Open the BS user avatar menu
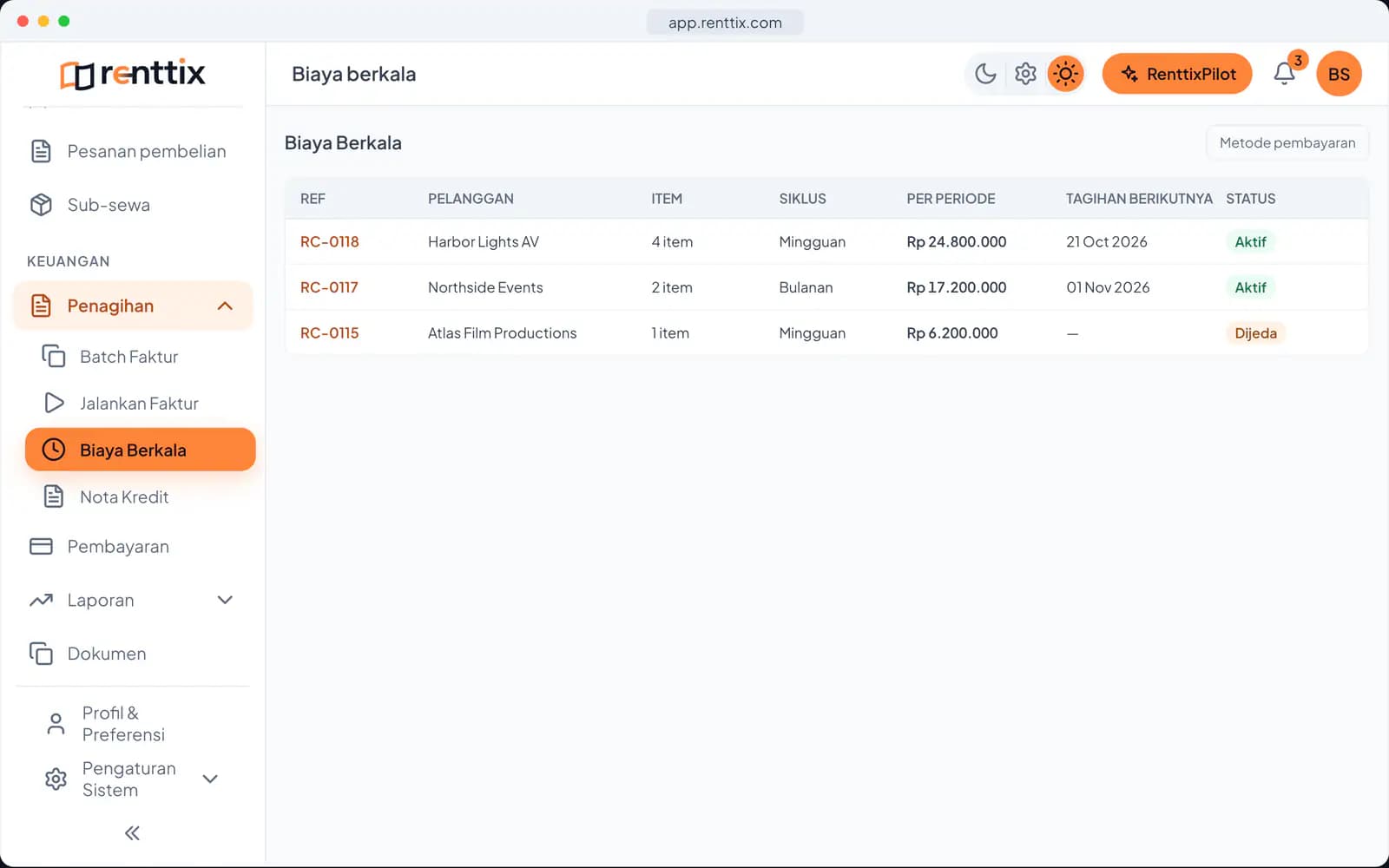Screen dimensions: 1389x868 [x=1339, y=74]
